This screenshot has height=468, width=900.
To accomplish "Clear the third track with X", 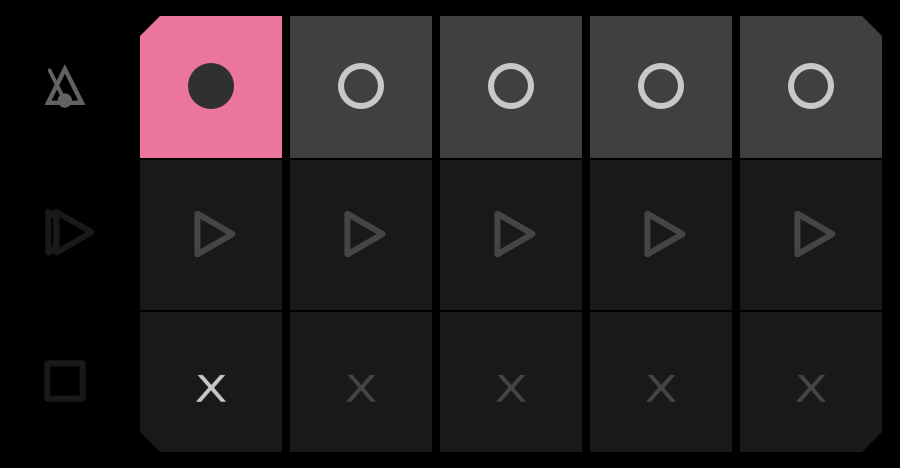I will coord(511,382).
